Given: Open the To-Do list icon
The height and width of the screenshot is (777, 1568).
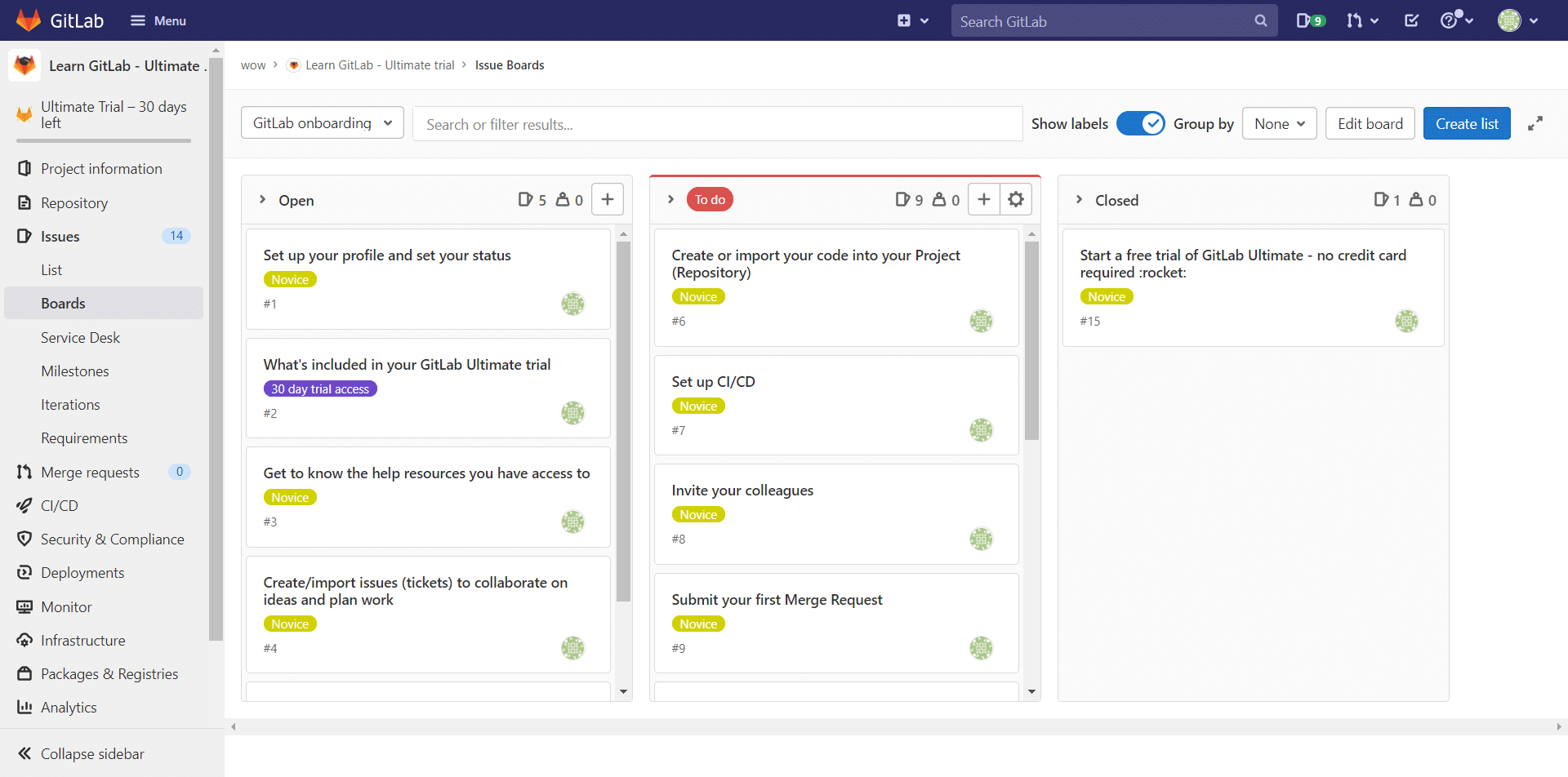Looking at the screenshot, I should (1411, 20).
